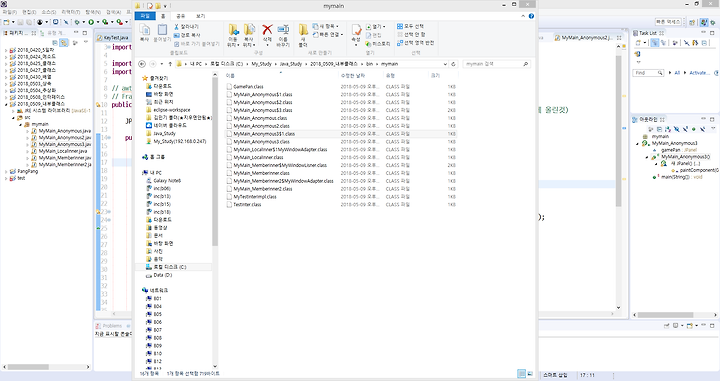Open the address bar history dropdown arrow
Viewport: 720px width, 381px height.
point(445,64)
